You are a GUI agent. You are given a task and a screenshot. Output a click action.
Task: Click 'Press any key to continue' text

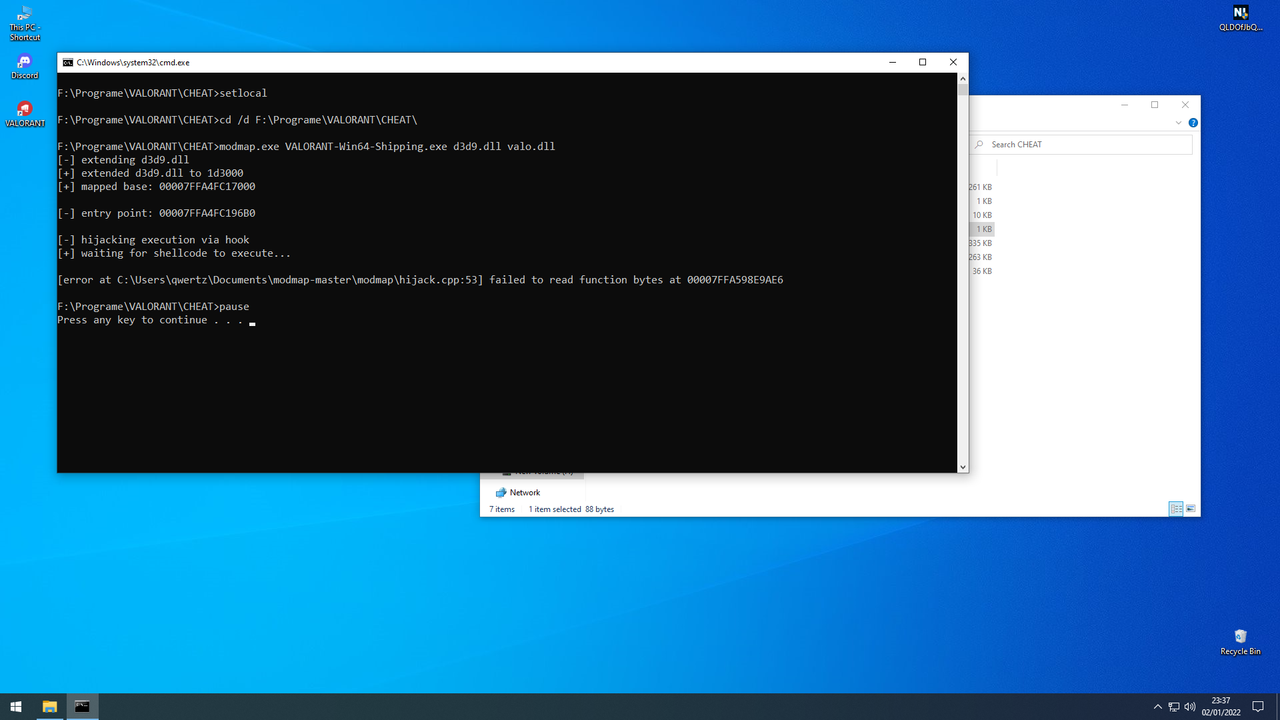[x=150, y=320]
